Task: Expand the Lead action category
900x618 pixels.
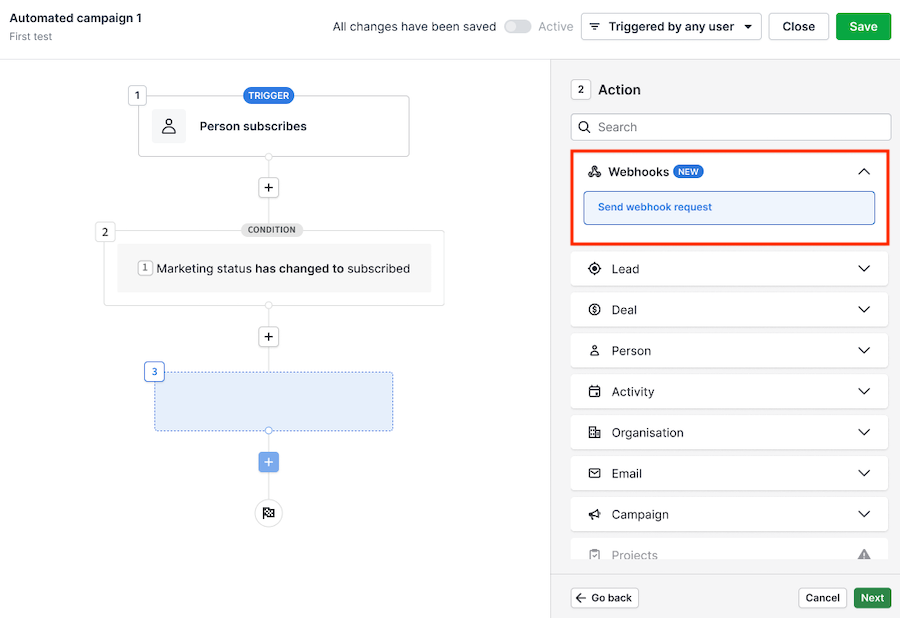Action: click(x=729, y=269)
